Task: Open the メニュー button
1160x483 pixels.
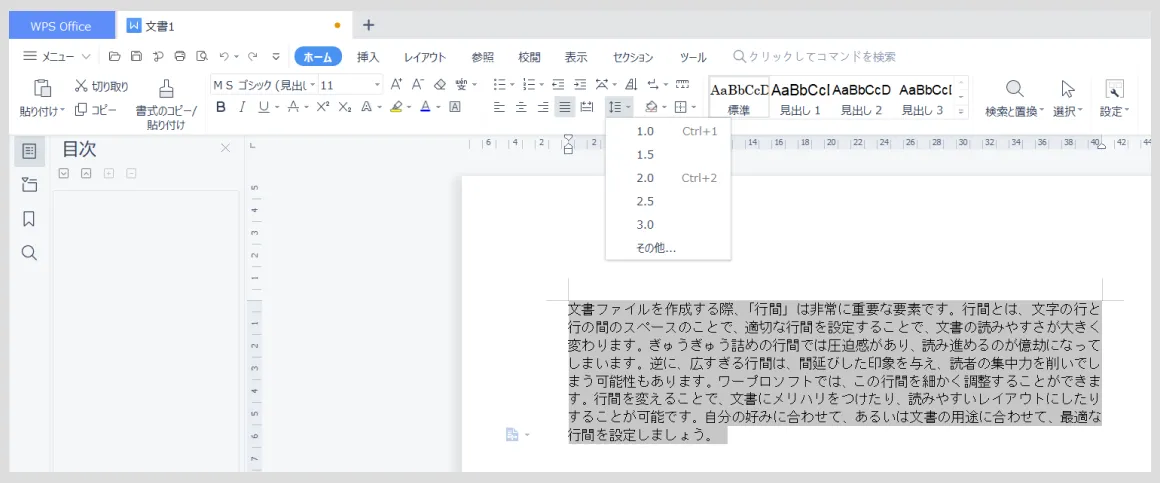Action: (x=56, y=56)
